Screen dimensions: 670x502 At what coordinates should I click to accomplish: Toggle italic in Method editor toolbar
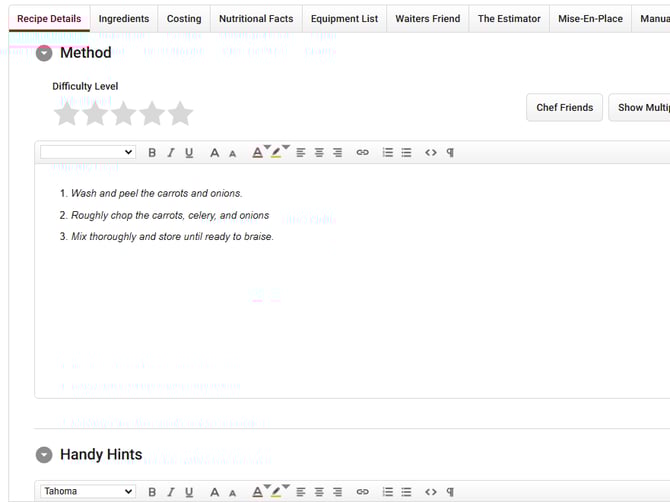click(x=171, y=153)
